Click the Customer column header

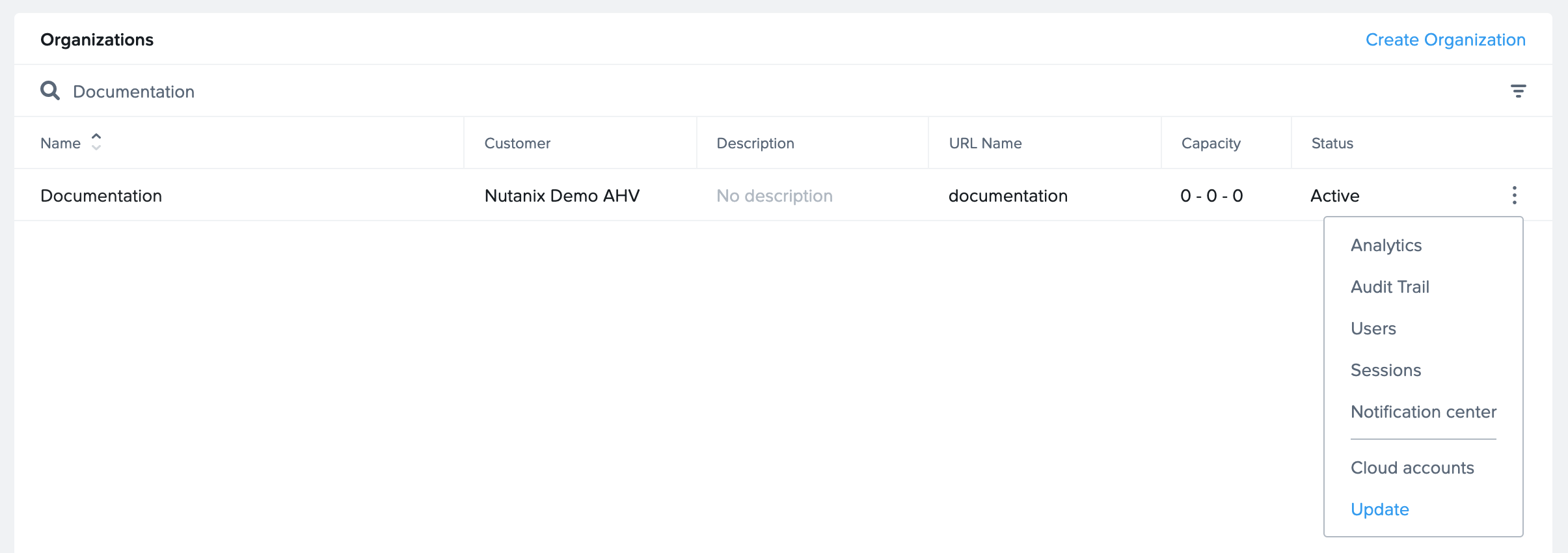pyautogui.click(x=517, y=143)
